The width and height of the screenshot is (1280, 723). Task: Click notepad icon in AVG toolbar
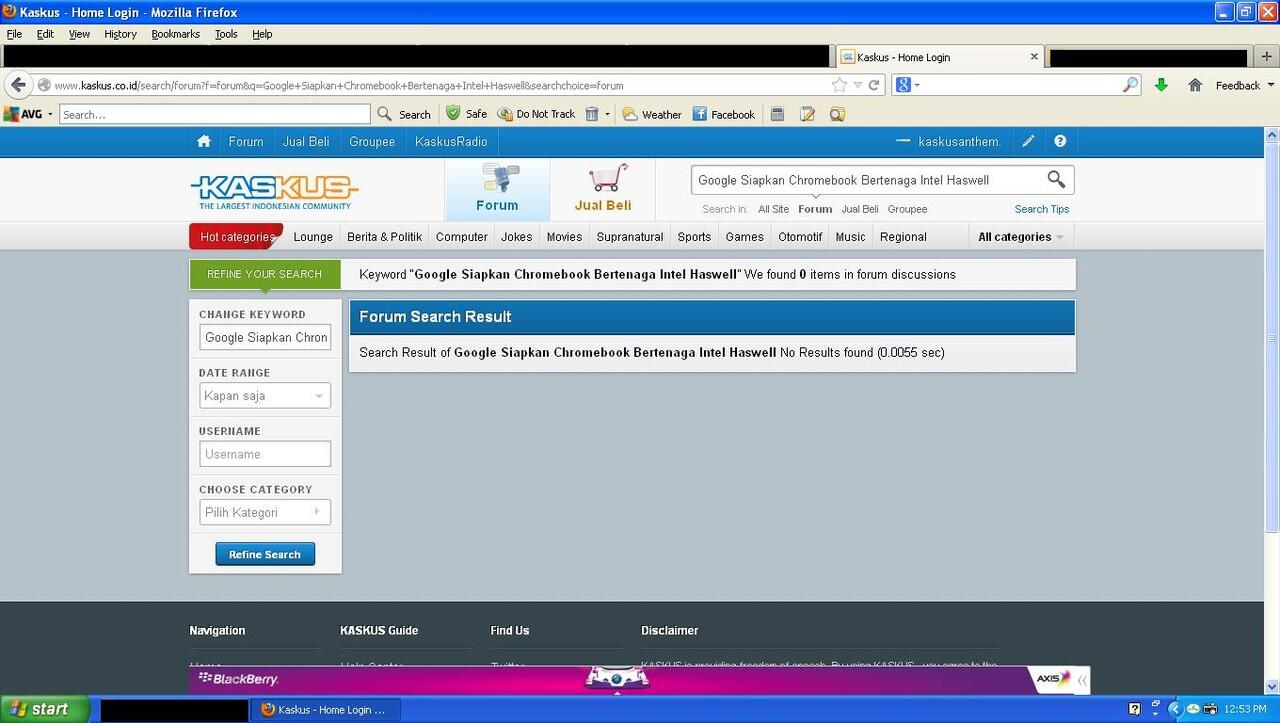[807, 114]
